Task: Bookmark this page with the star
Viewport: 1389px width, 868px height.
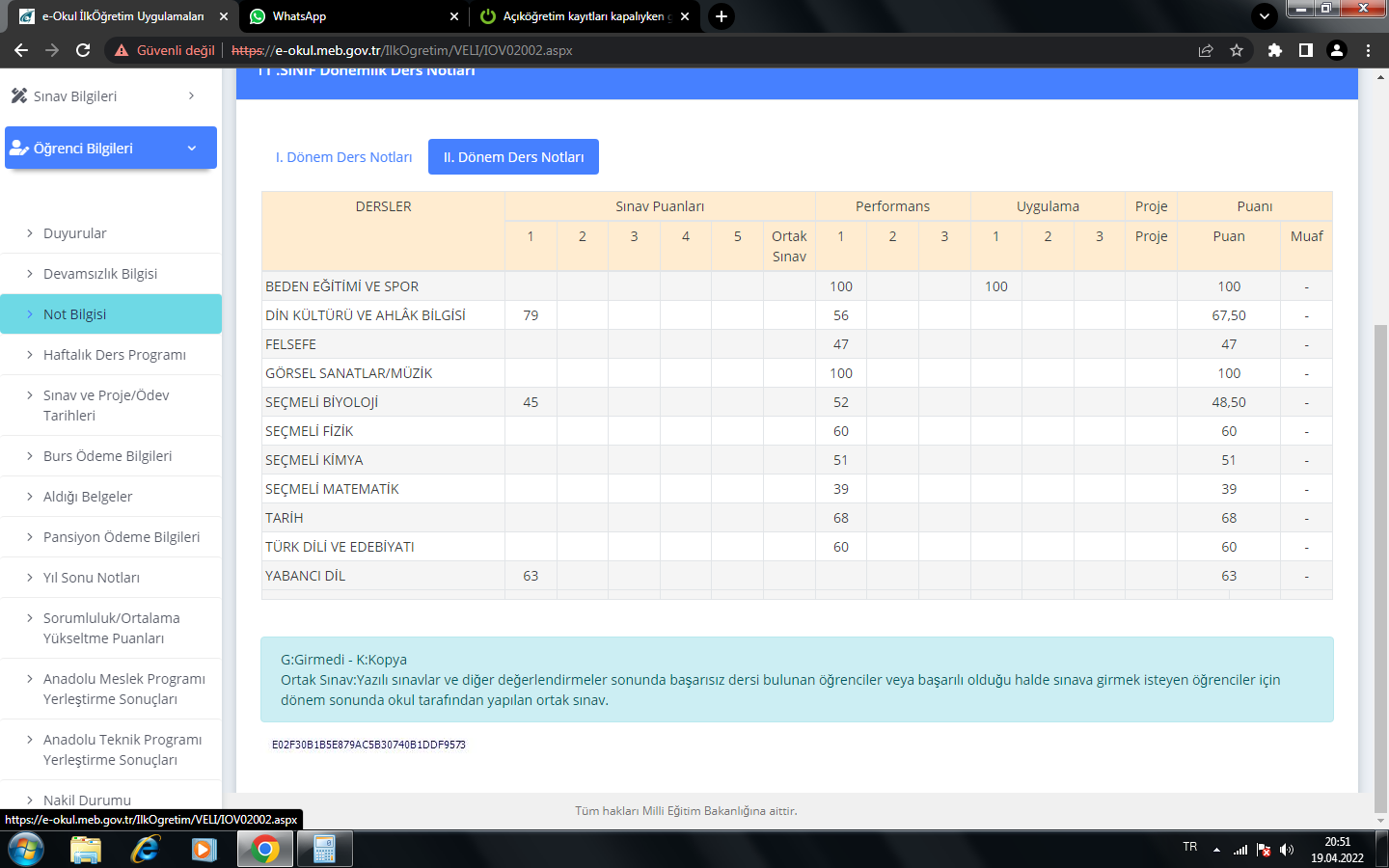Action: point(1237,50)
